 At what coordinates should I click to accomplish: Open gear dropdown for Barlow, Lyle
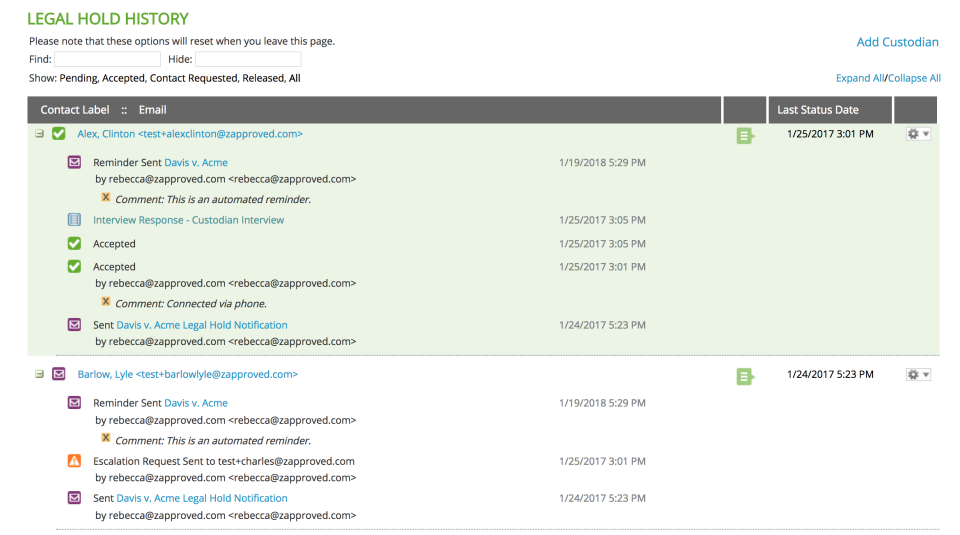click(x=917, y=374)
